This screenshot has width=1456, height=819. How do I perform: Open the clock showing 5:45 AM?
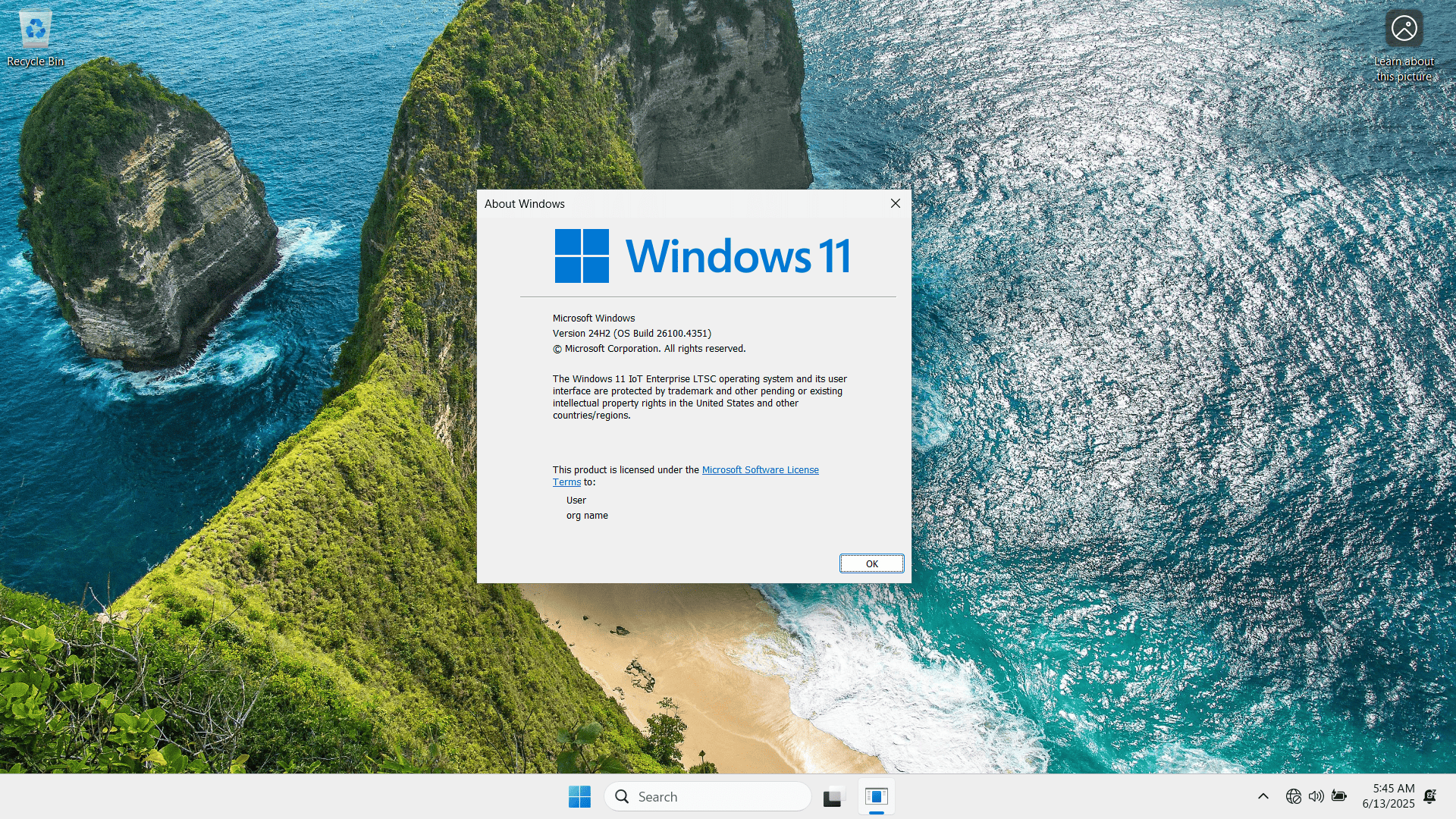coord(1388,796)
